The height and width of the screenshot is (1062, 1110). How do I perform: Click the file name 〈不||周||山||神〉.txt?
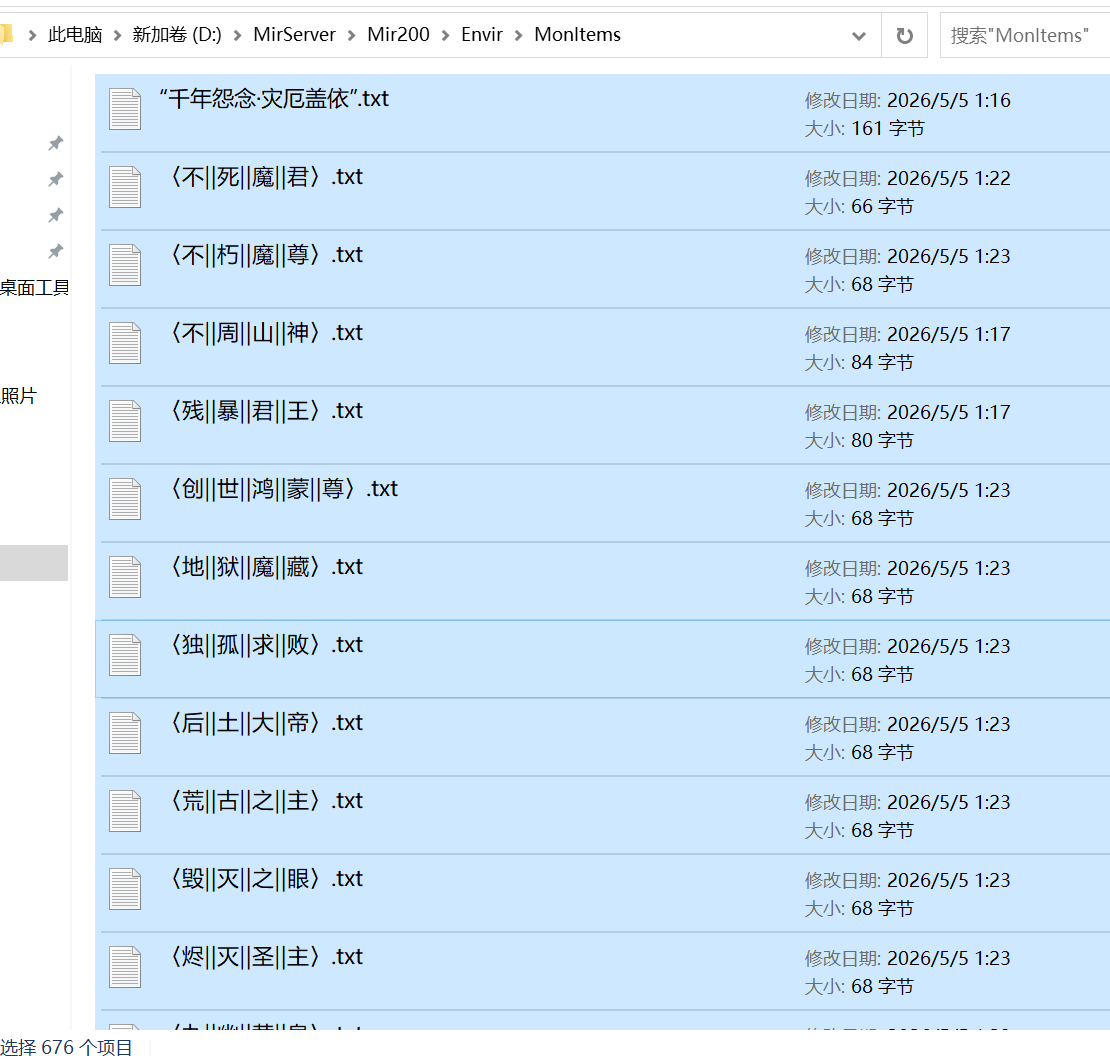[265, 333]
